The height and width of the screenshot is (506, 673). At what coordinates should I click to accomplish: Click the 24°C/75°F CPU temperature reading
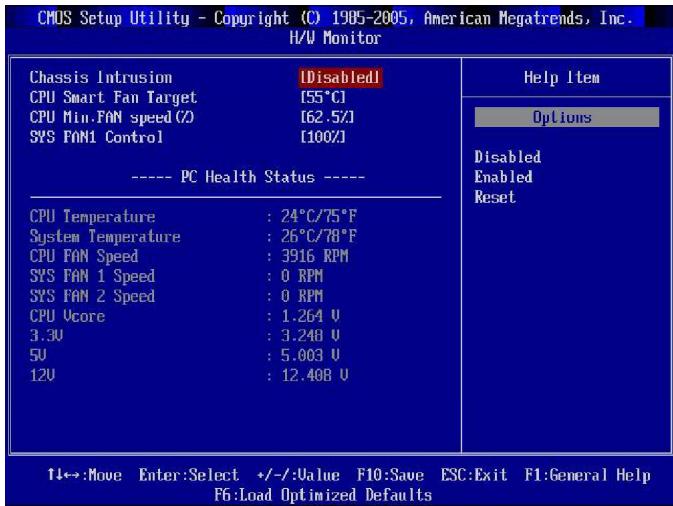pyautogui.click(x=318, y=216)
